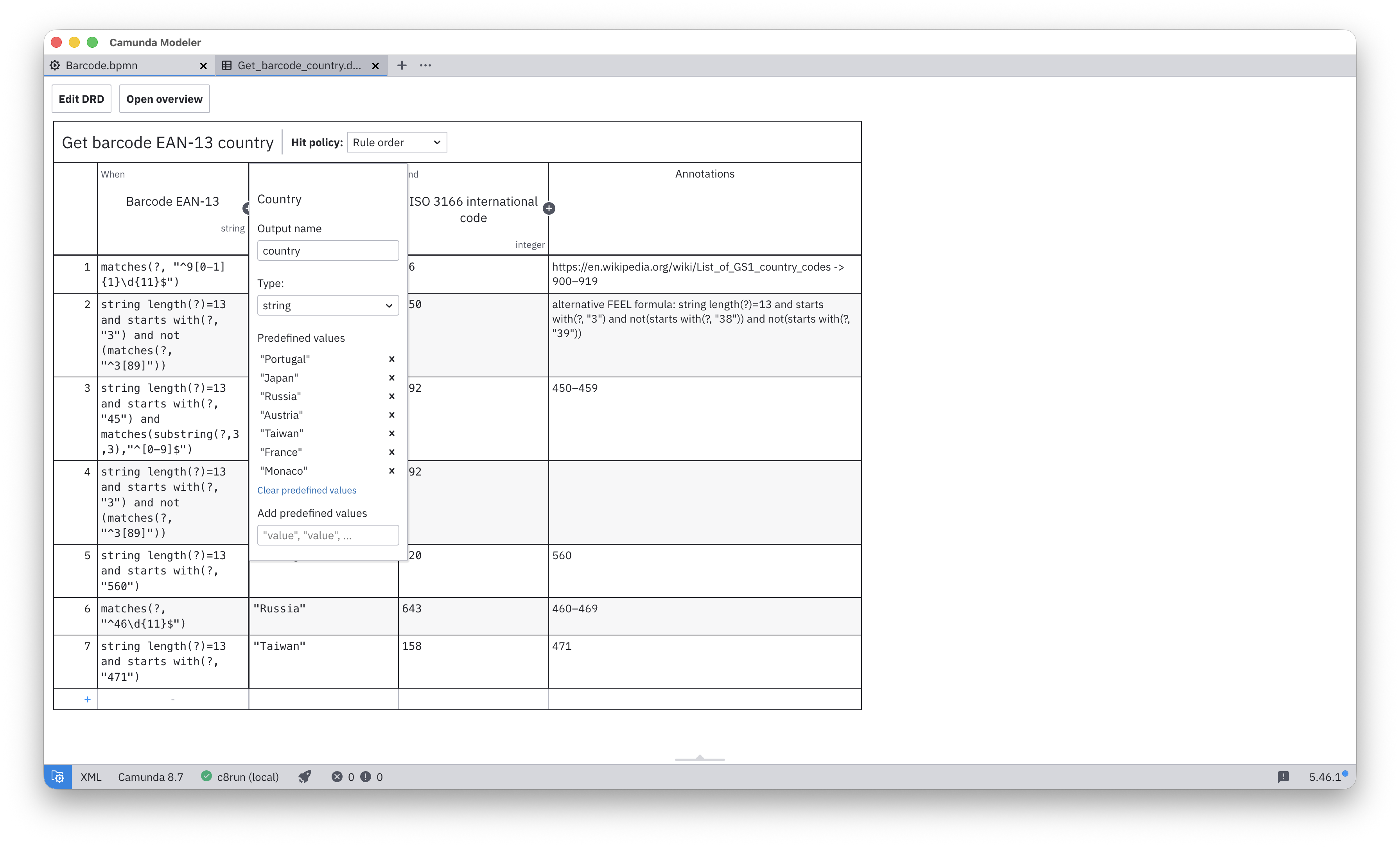Open the Type string dropdown
Screen dimensions: 1400x847
tap(328, 306)
